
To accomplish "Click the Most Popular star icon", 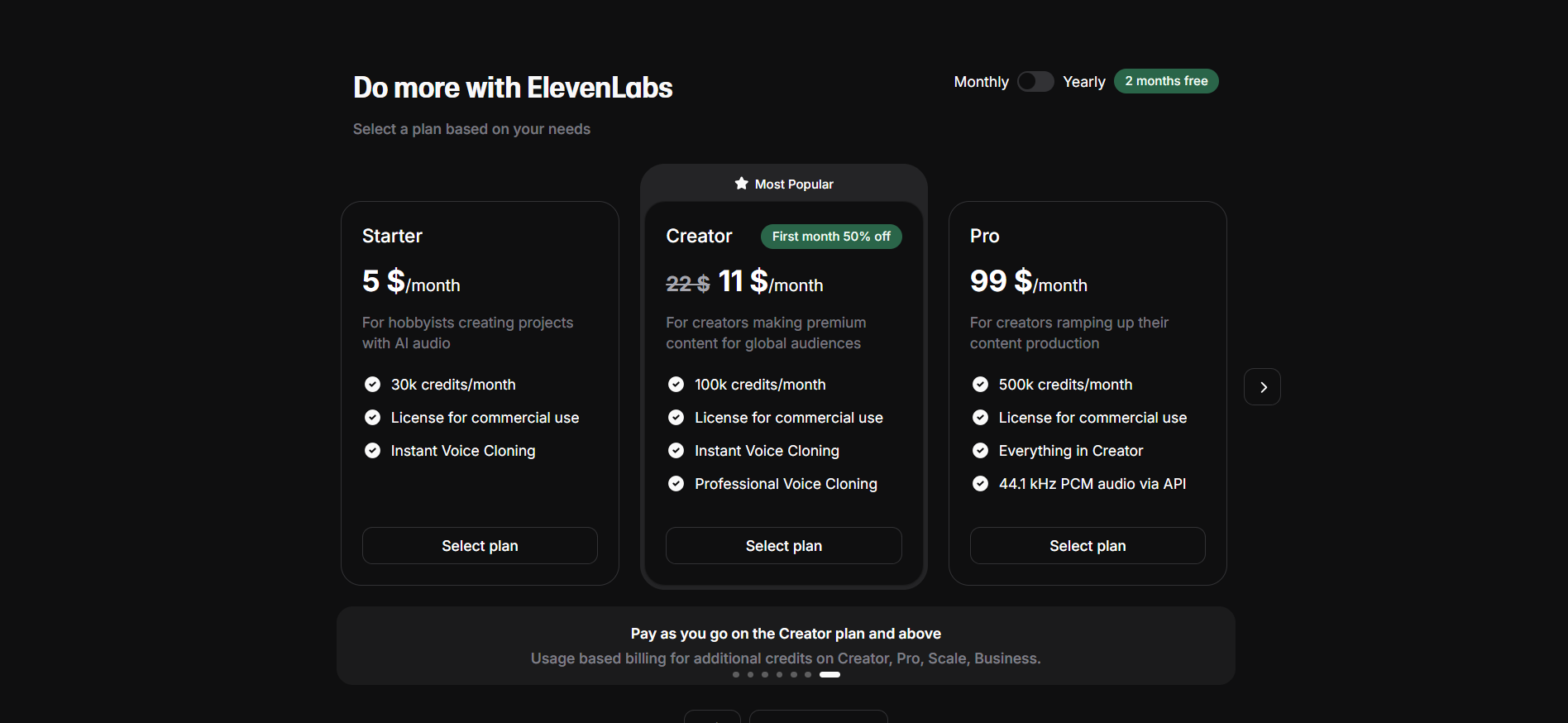I will [741, 184].
